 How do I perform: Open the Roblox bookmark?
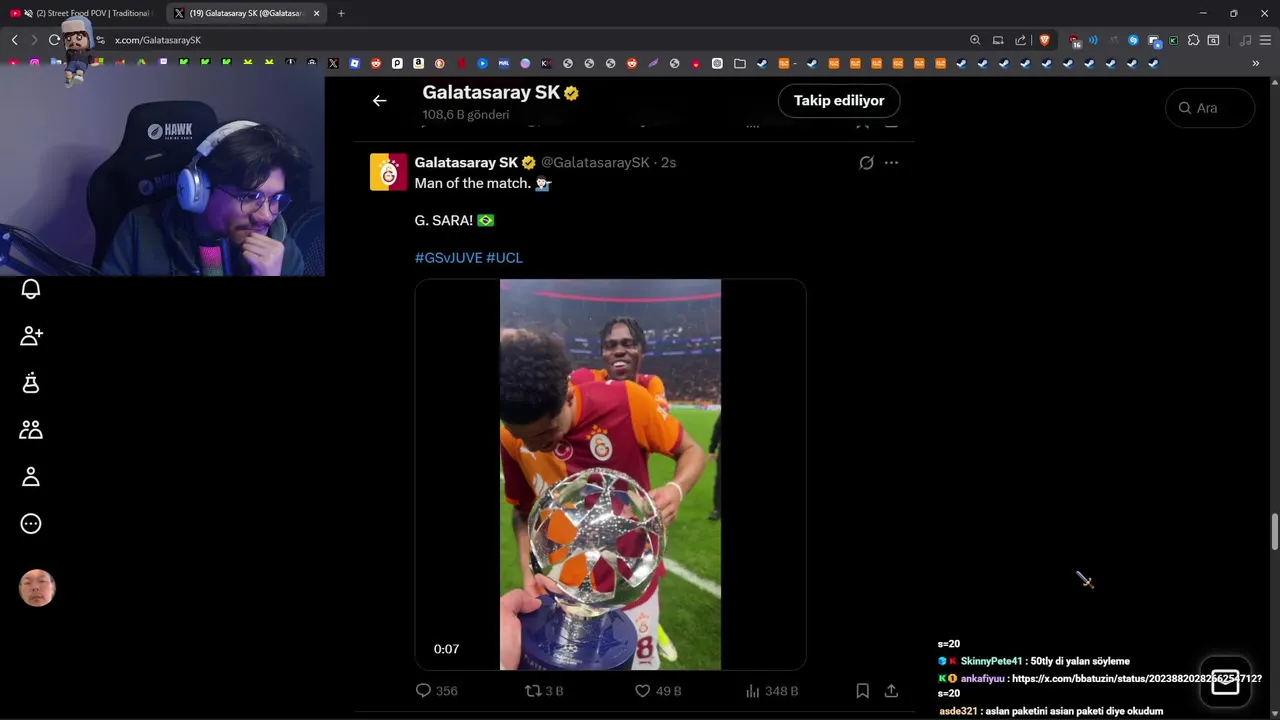tap(354, 63)
